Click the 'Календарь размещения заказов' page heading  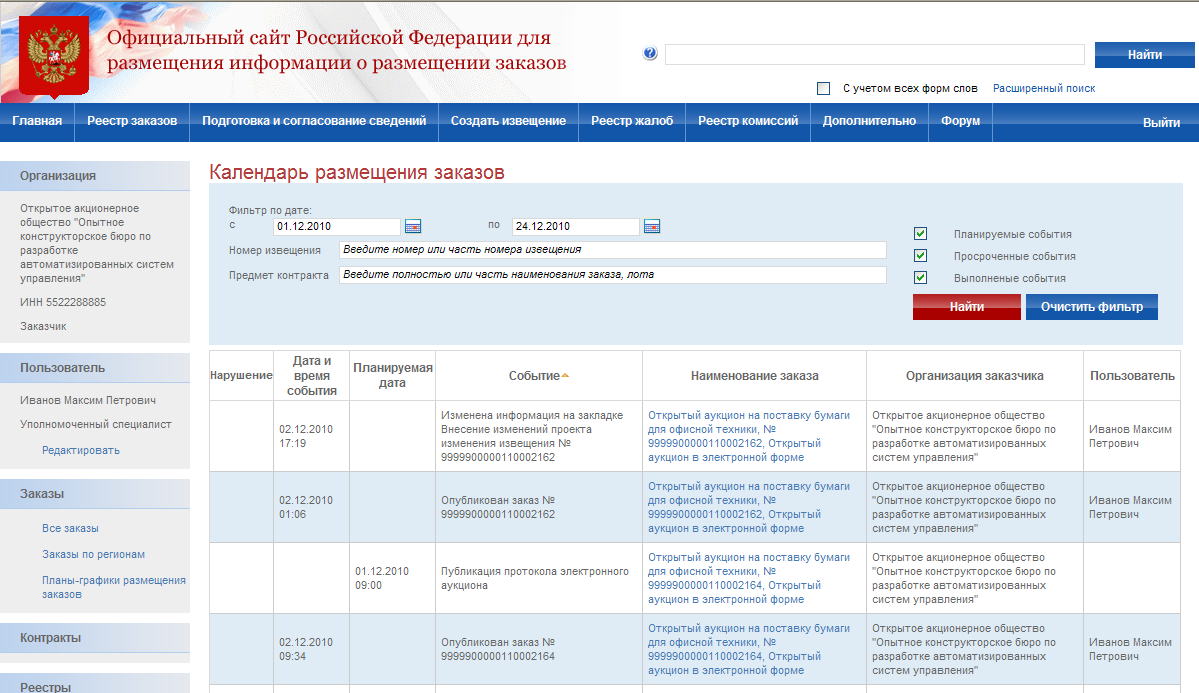(357, 172)
